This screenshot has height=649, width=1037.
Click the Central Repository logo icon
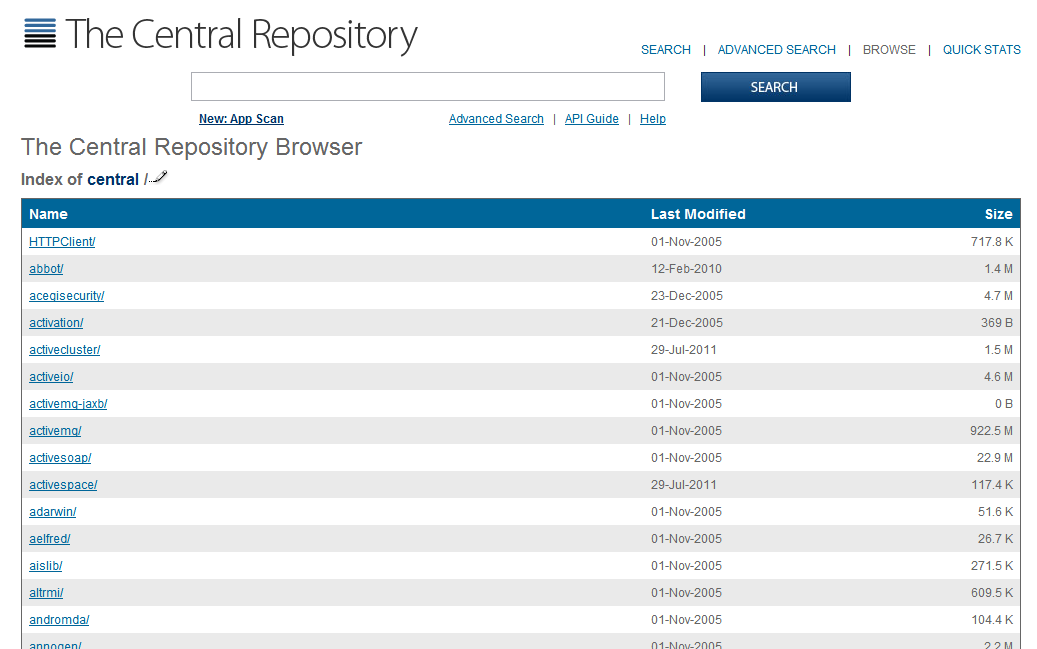(40, 34)
